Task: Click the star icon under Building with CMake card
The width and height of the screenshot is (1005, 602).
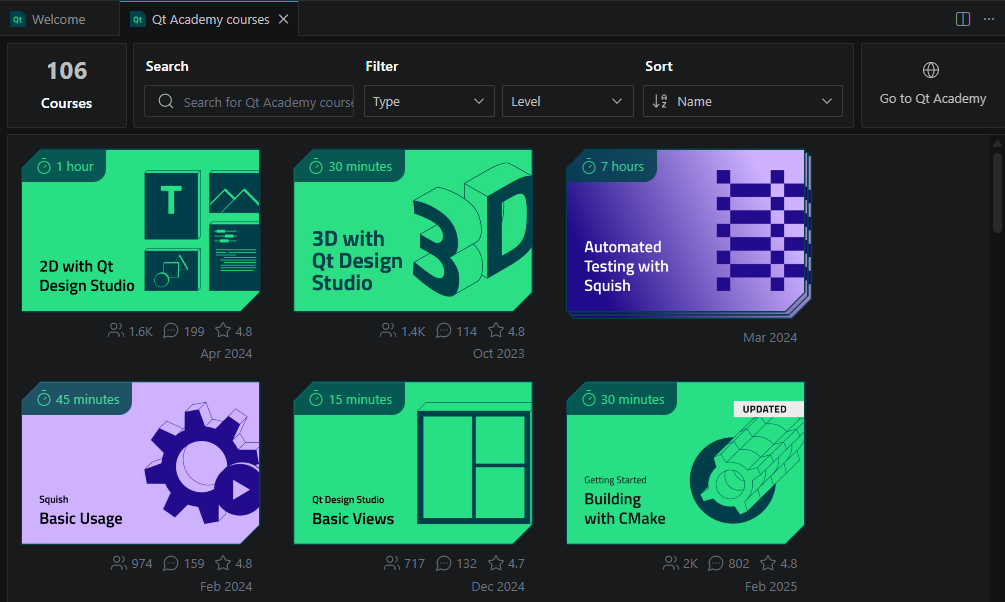Action: tap(768, 562)
